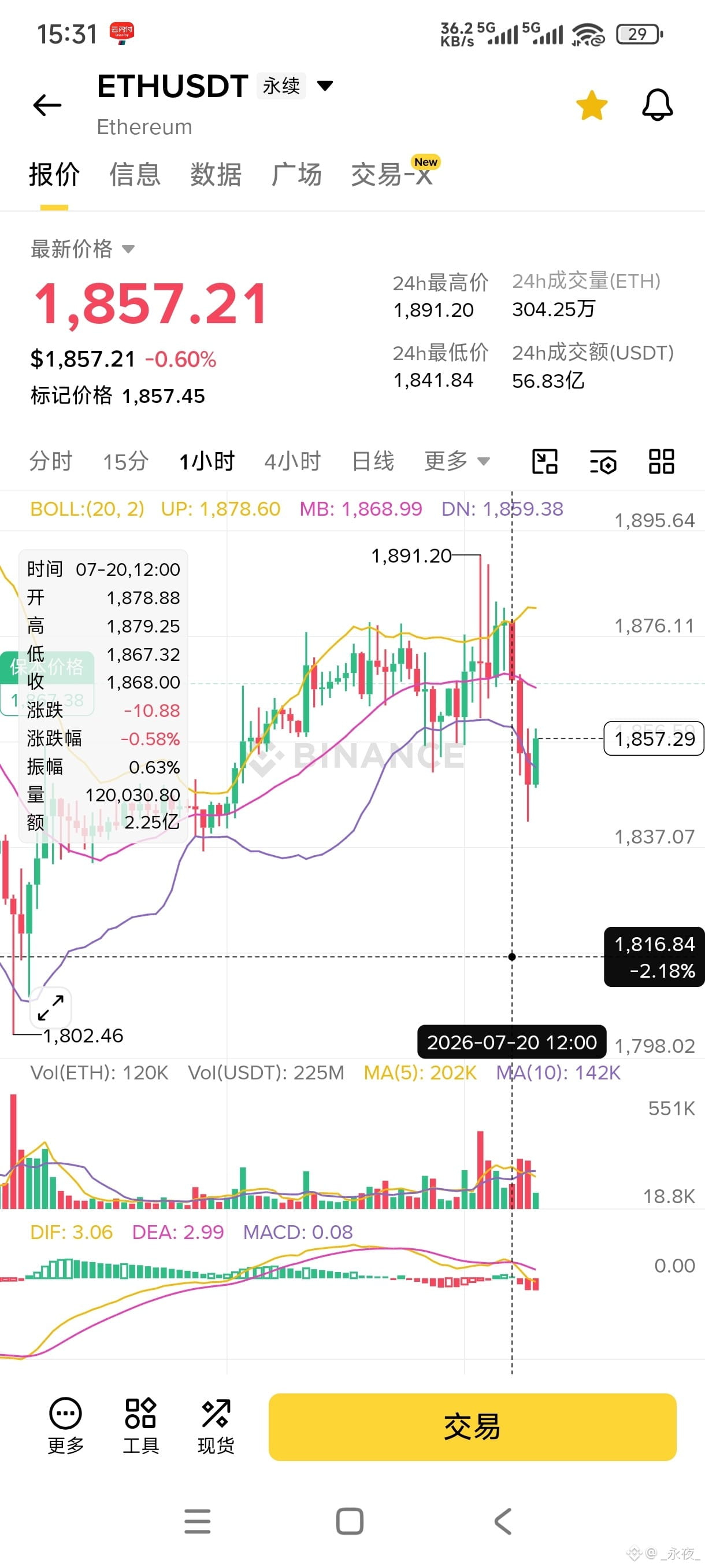This screenshot has height=1568, width=705.
Task: Select the 4小时 chart interval
Action: (x=292, y=461)
